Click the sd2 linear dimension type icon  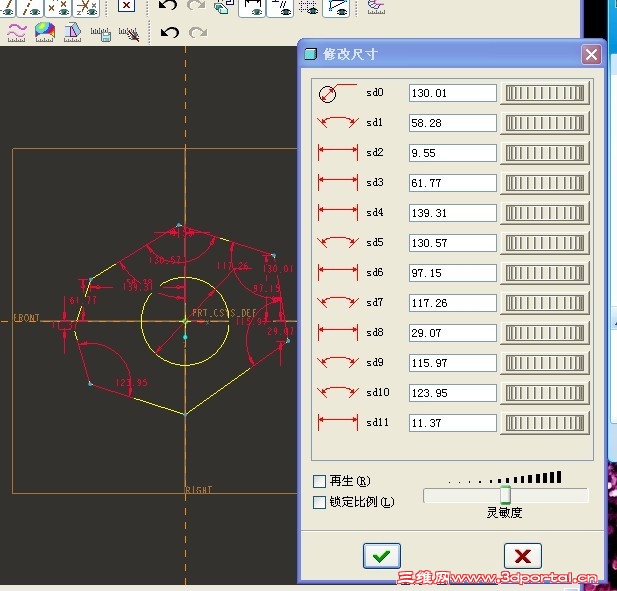338,153
